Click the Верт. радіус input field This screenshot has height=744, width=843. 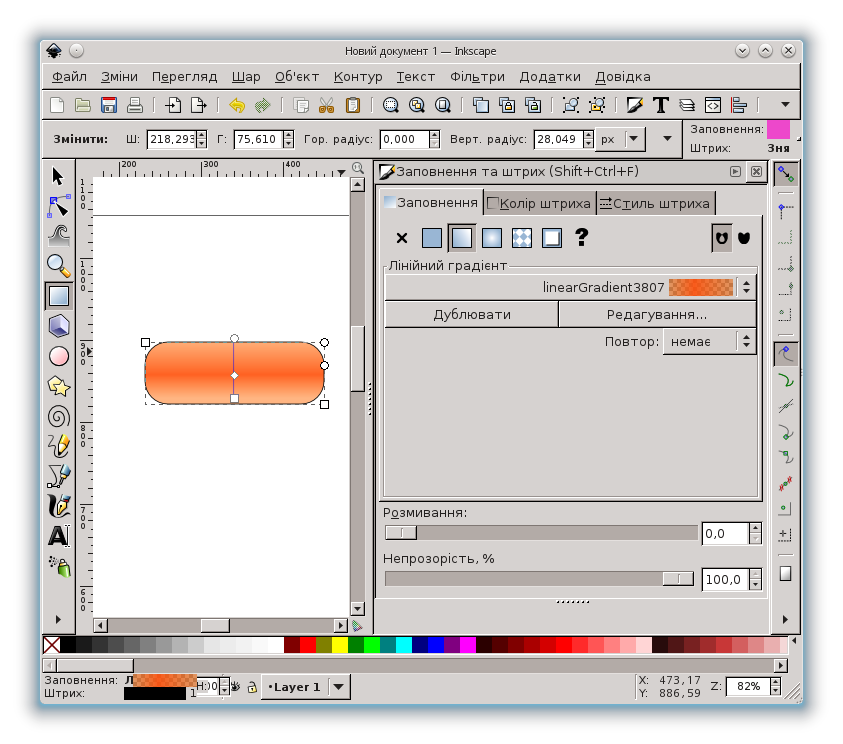point(556,139)
